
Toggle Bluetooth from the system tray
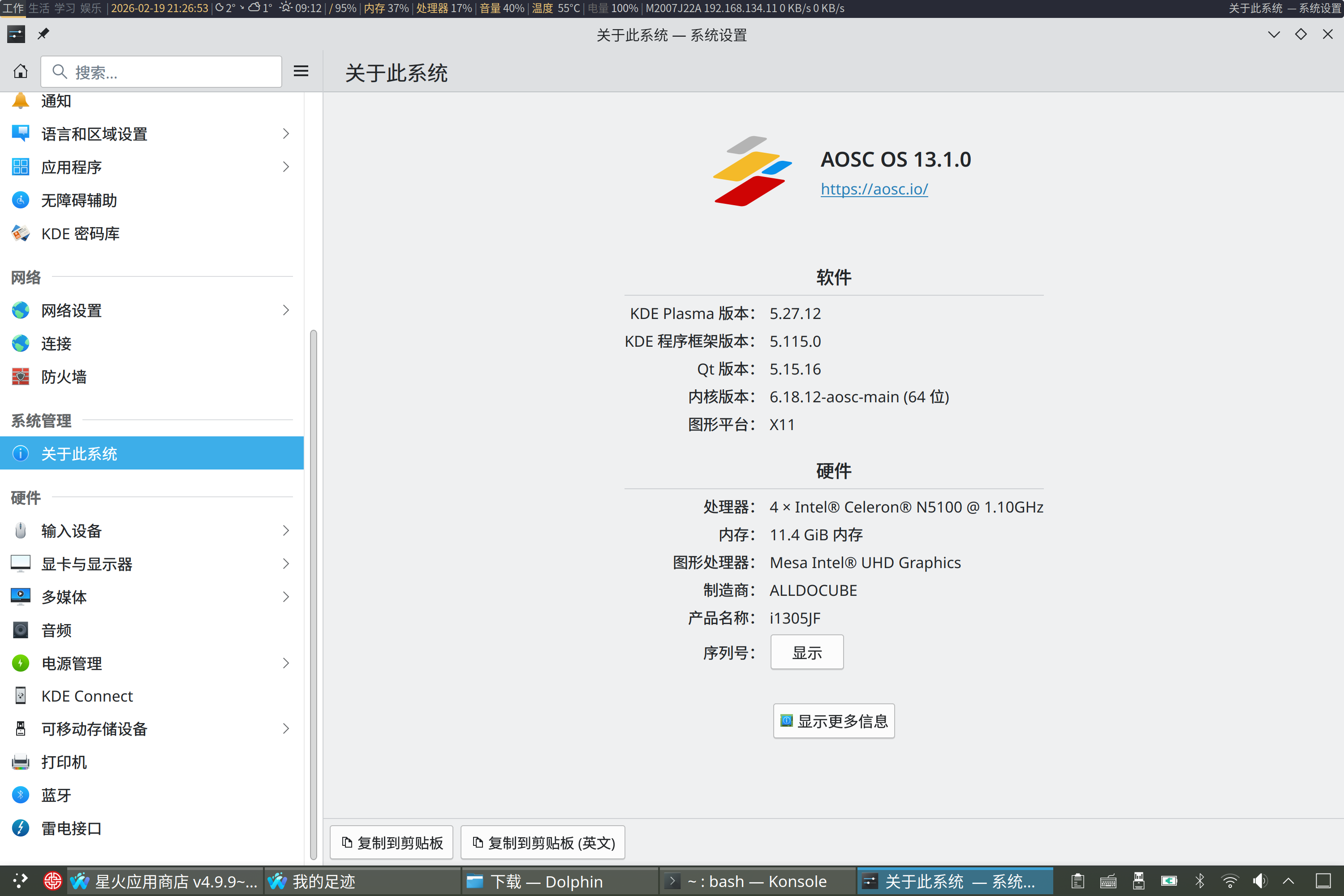coord(1199,881)
